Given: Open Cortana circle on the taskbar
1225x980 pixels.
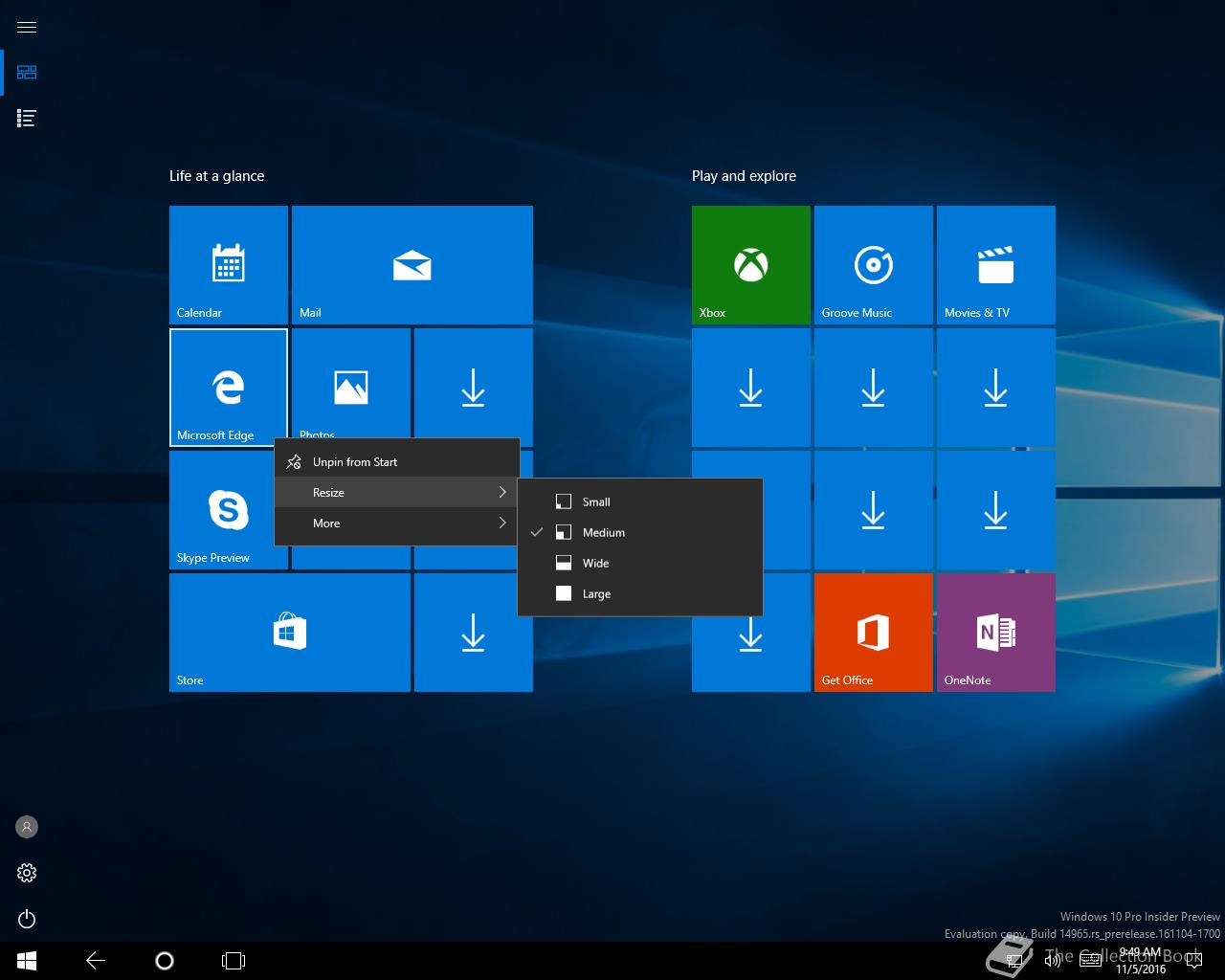Looking at the screenshot, I should (x=165, y=961).
